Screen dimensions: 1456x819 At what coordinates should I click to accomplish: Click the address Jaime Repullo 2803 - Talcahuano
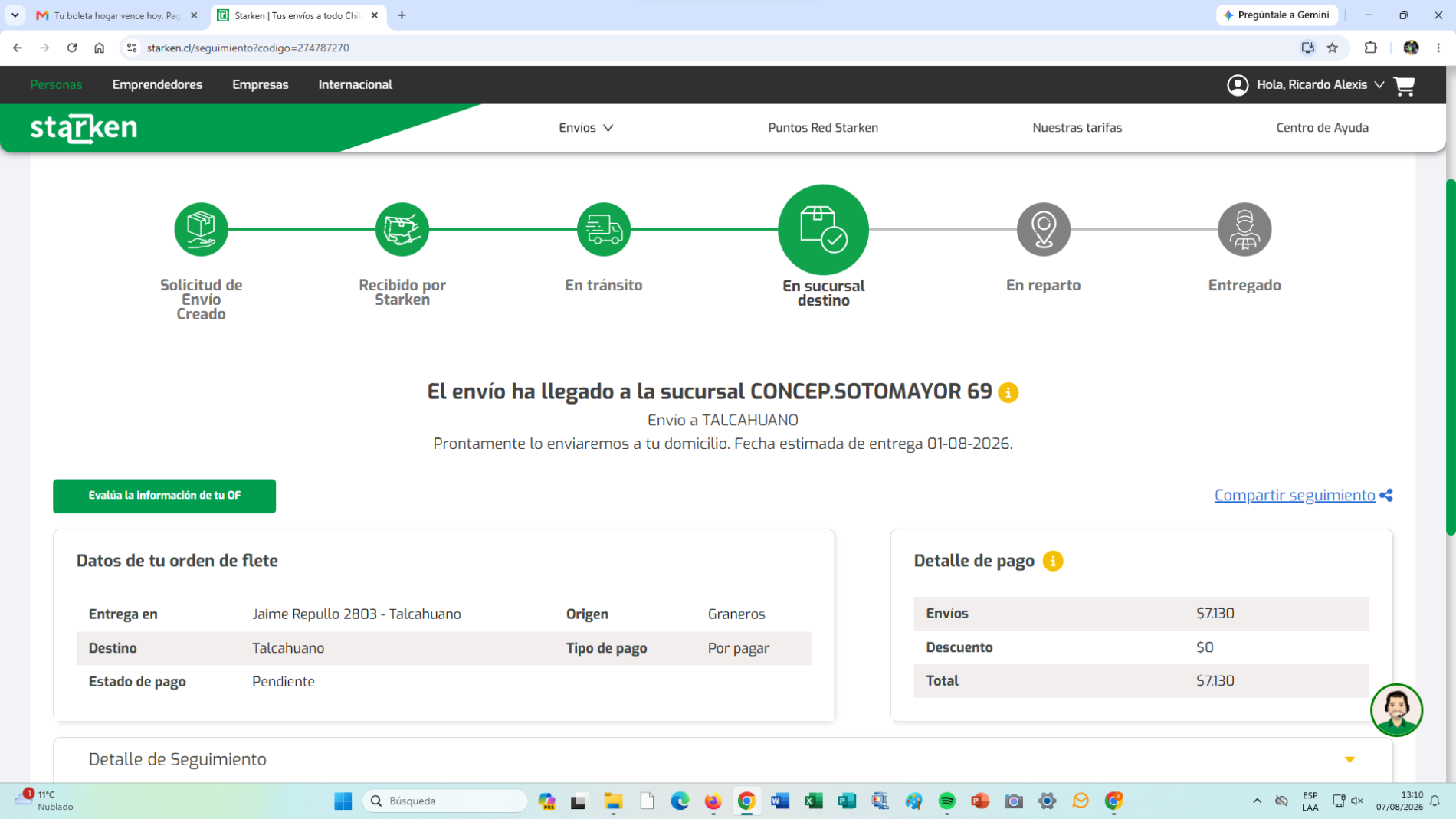click(356, 614)
